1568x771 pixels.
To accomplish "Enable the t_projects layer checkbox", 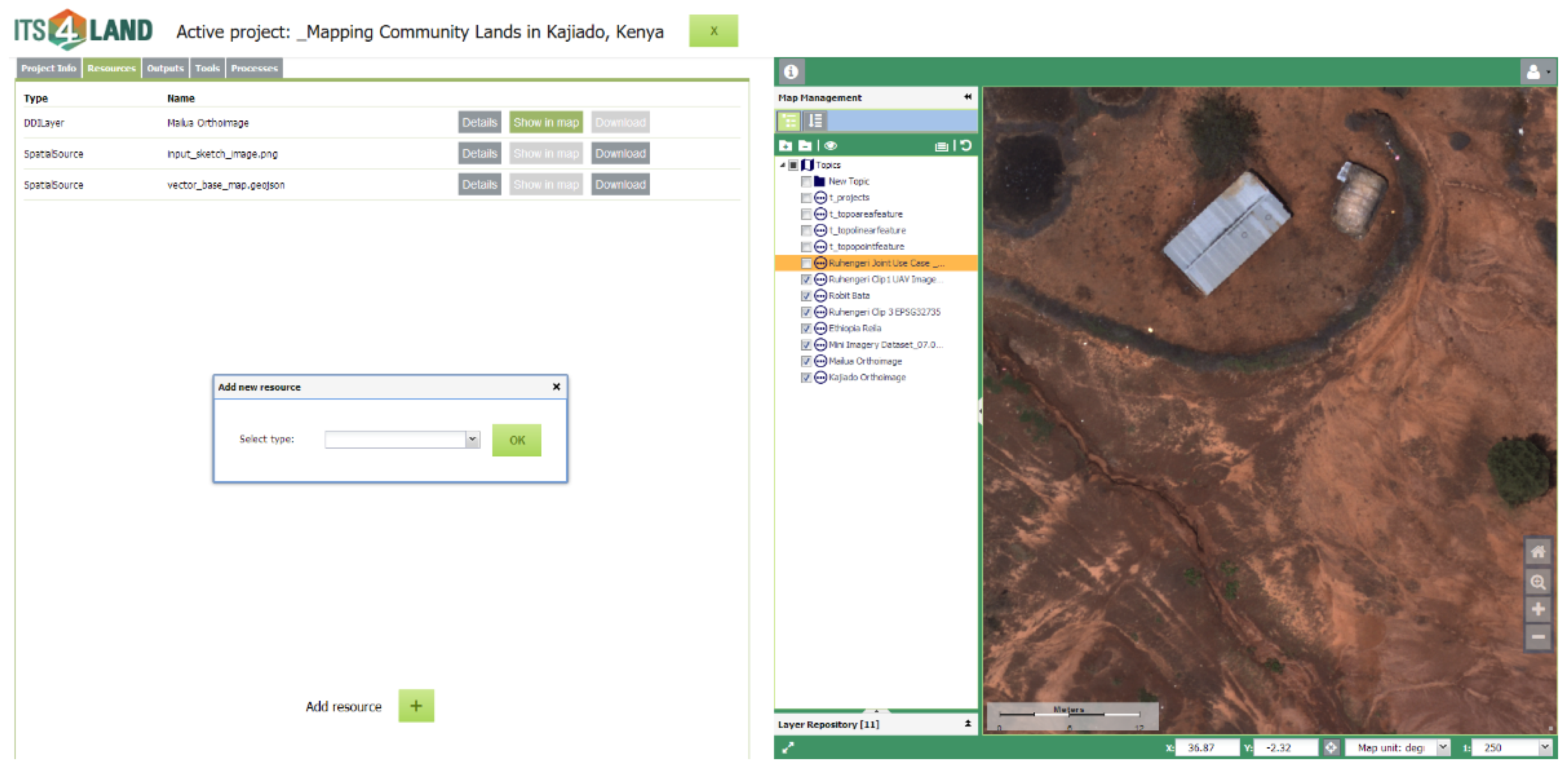I will [806, 198].
